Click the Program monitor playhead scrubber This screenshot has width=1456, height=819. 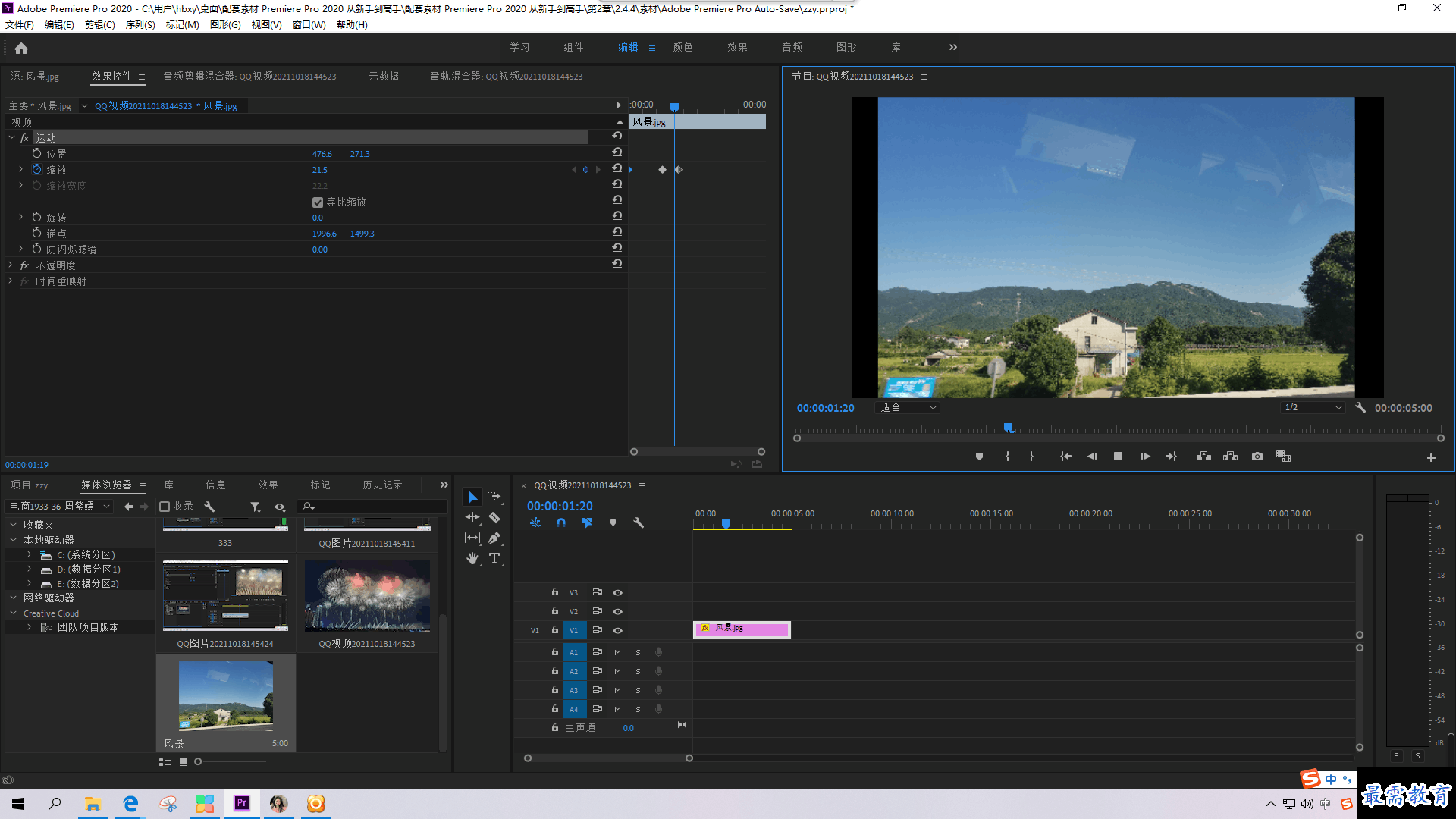(x=1009, y=428)
